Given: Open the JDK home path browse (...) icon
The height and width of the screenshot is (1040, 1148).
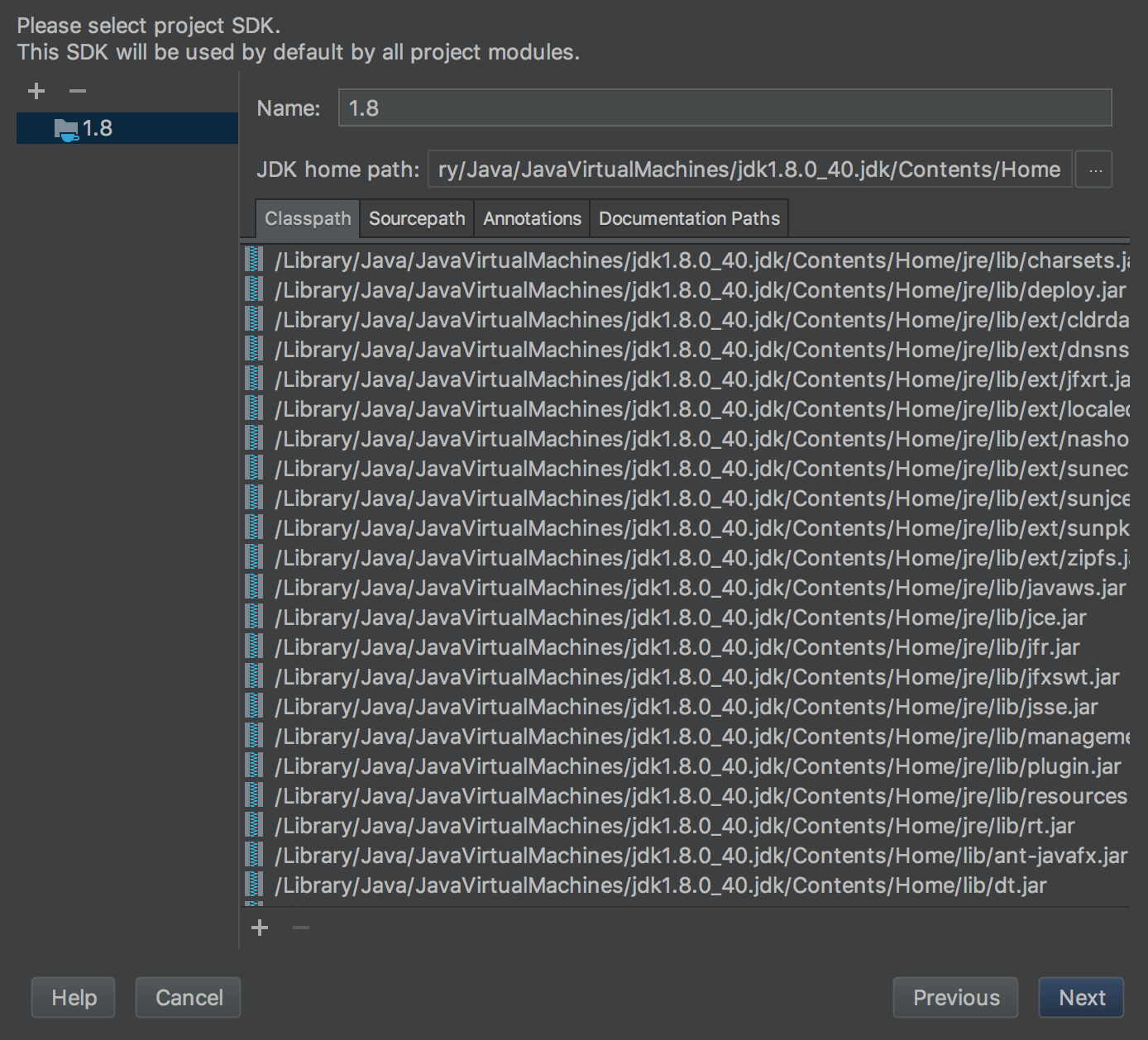Looking at the screenshot, I should click(x=1093, y=169).
